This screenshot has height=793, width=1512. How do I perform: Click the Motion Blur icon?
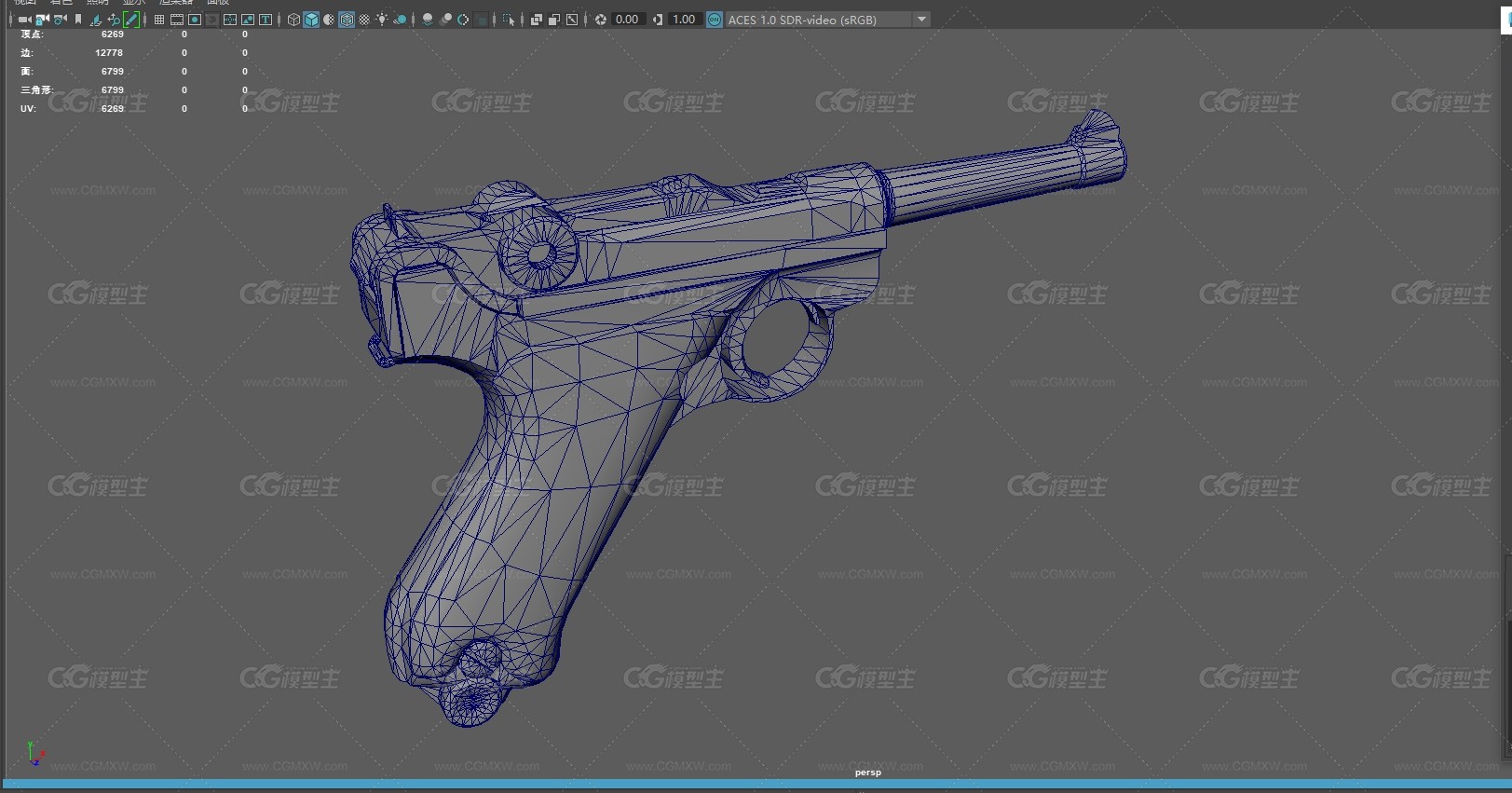click(x=445, y=20)
